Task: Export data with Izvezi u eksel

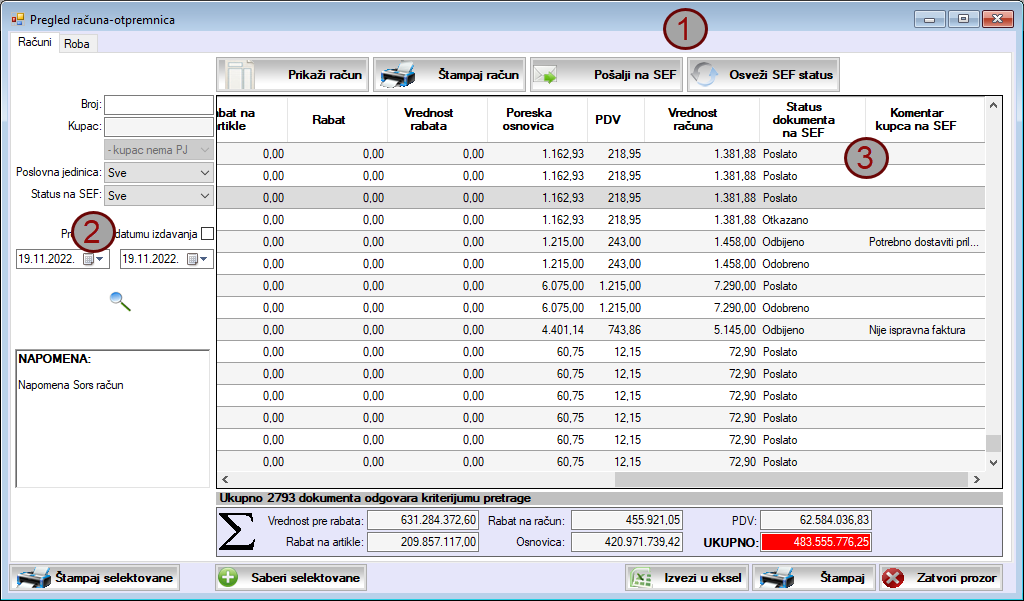Action: 686,577
